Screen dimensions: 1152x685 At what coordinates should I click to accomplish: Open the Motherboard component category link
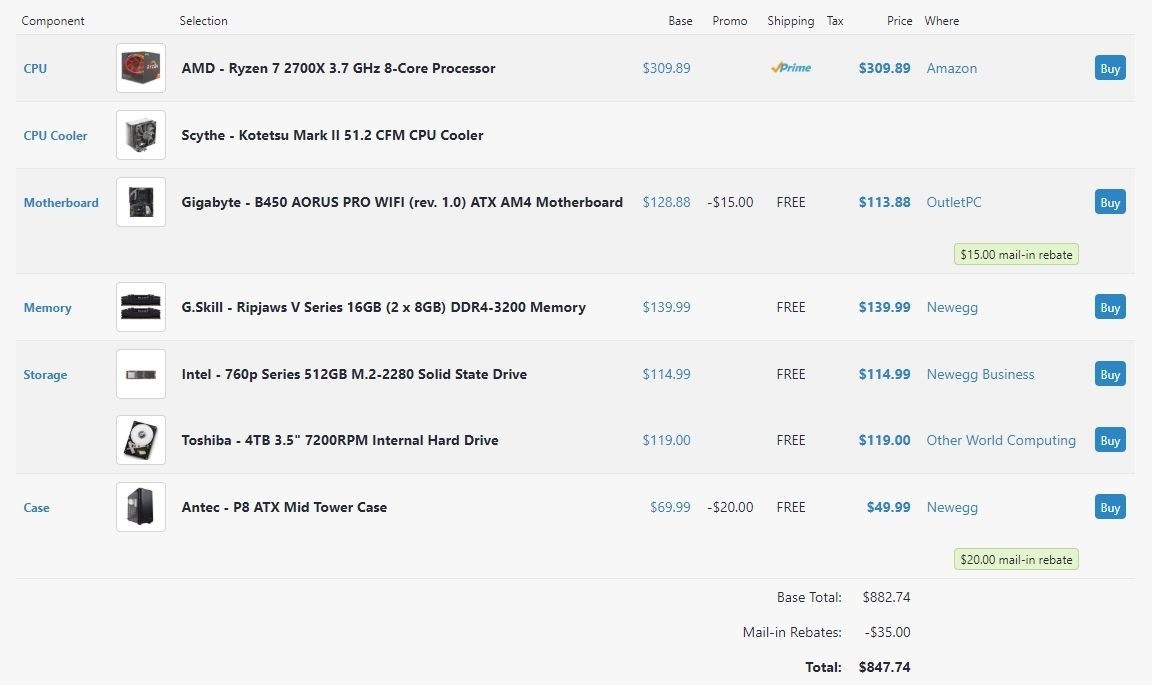(61, 203)
